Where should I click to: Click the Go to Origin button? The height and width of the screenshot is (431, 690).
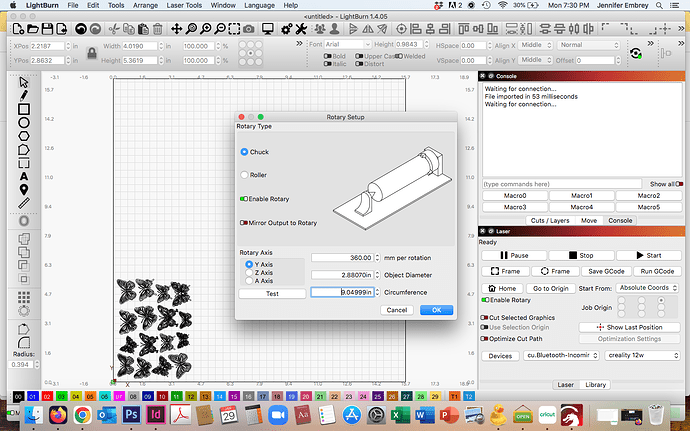(x=551, y=288)
